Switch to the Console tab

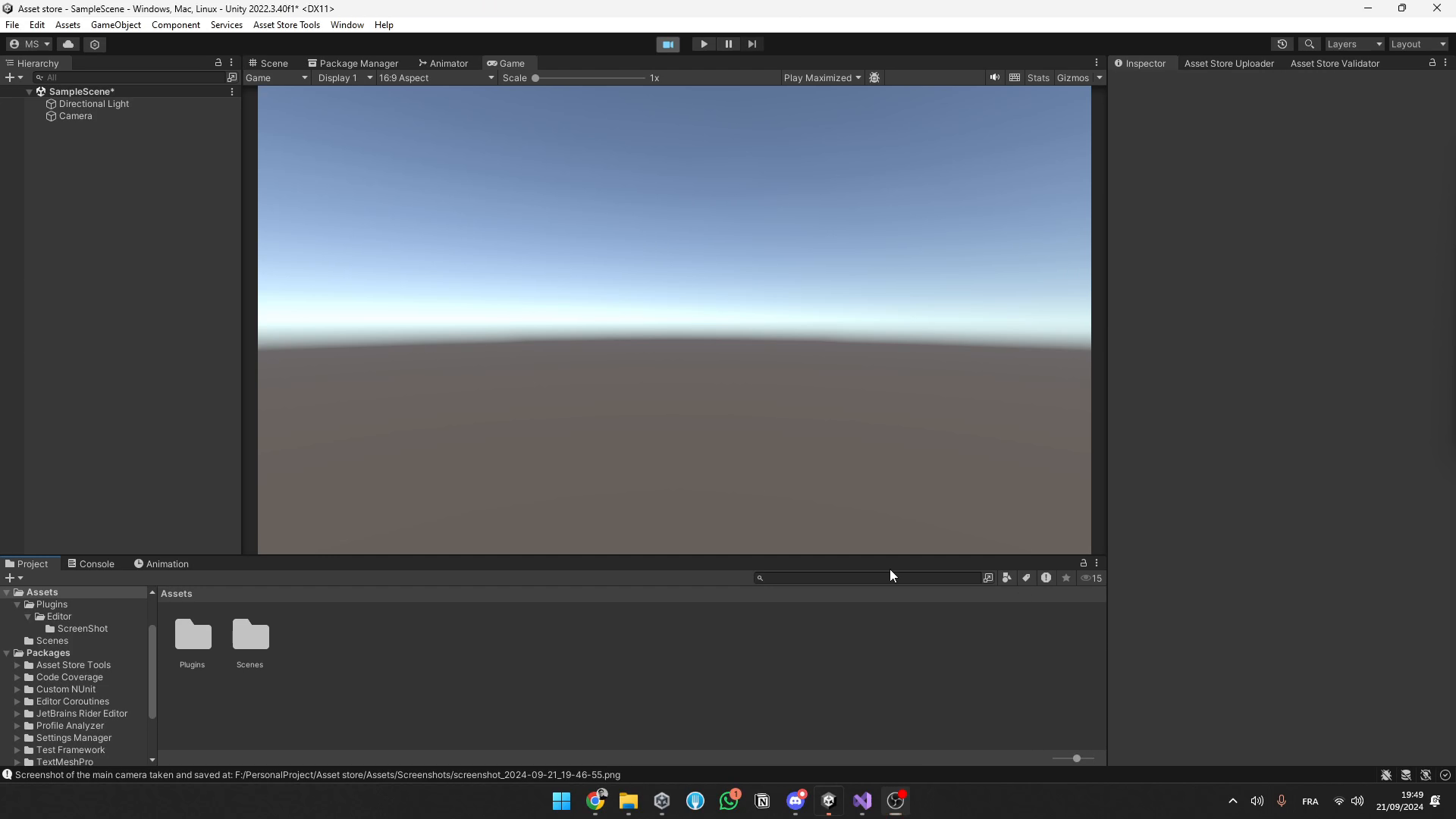click(x=91, y=563)
